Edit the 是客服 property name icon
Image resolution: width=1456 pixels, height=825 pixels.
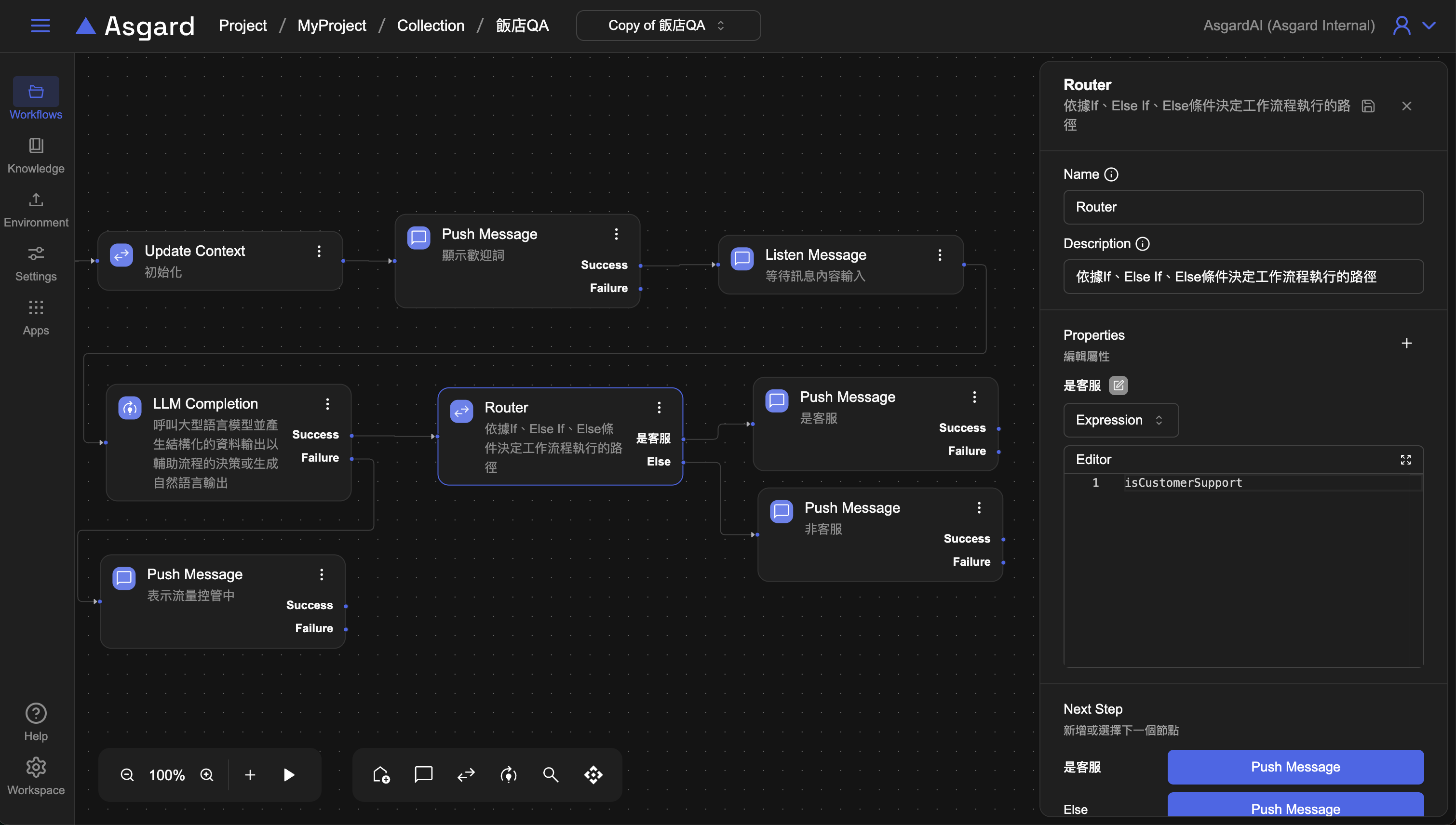1118,386
